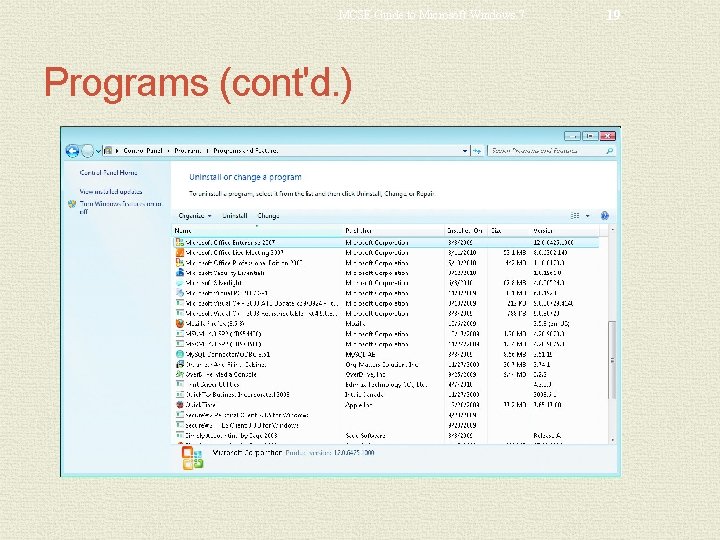The image size is (720, 540).
Task: Go back with the Back arrow button
Action: point(72,151)
